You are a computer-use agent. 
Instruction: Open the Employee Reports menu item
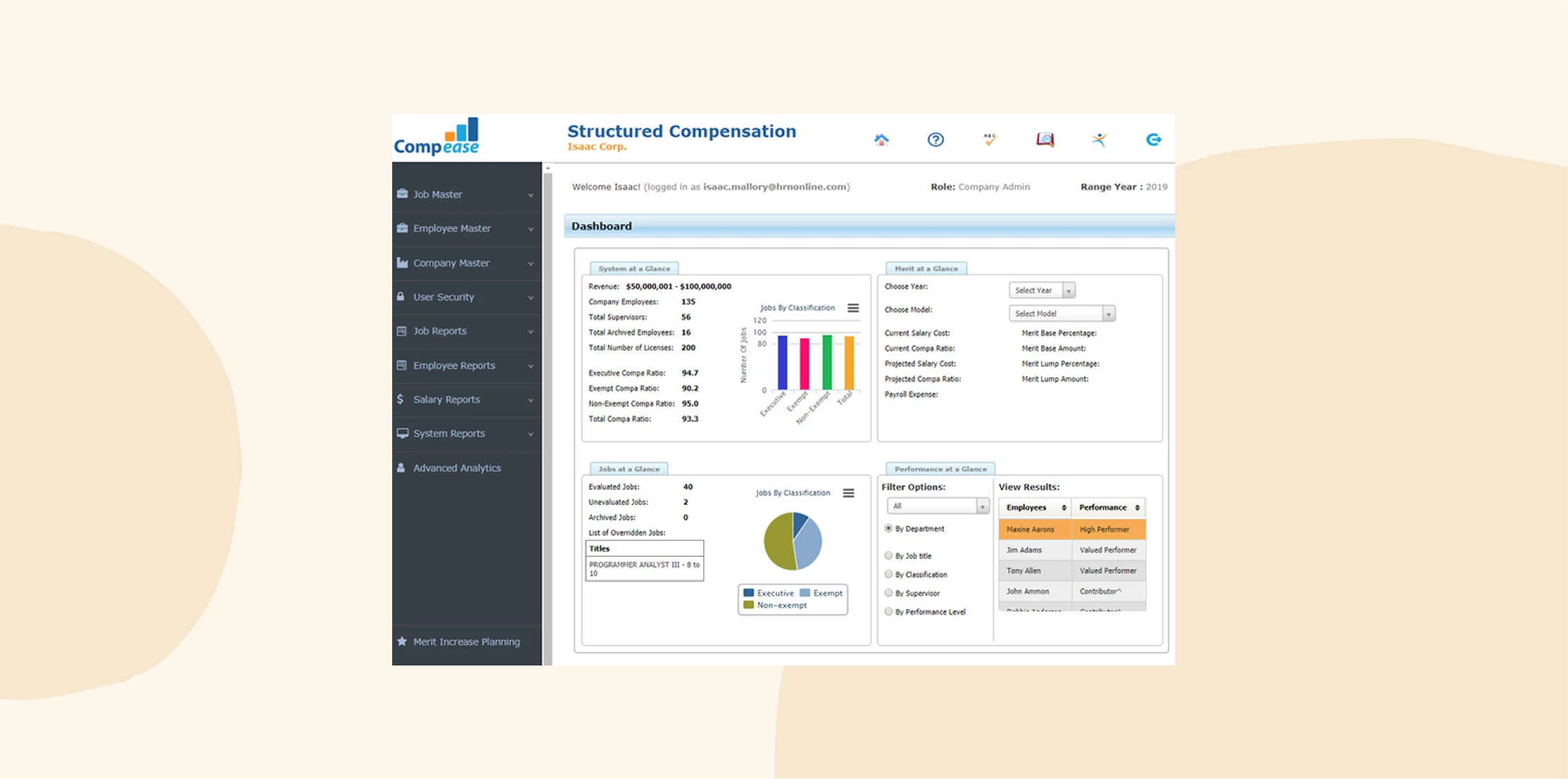(467, 365)
